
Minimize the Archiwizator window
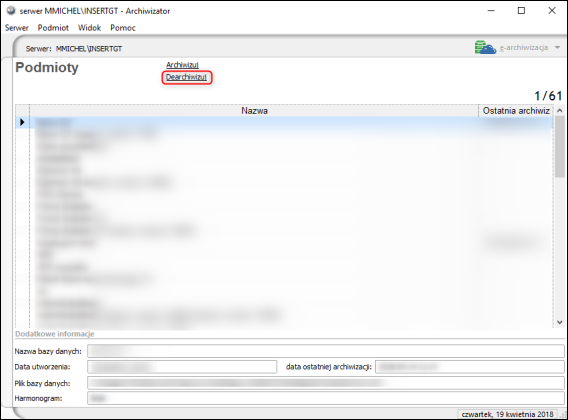point(491,11)
